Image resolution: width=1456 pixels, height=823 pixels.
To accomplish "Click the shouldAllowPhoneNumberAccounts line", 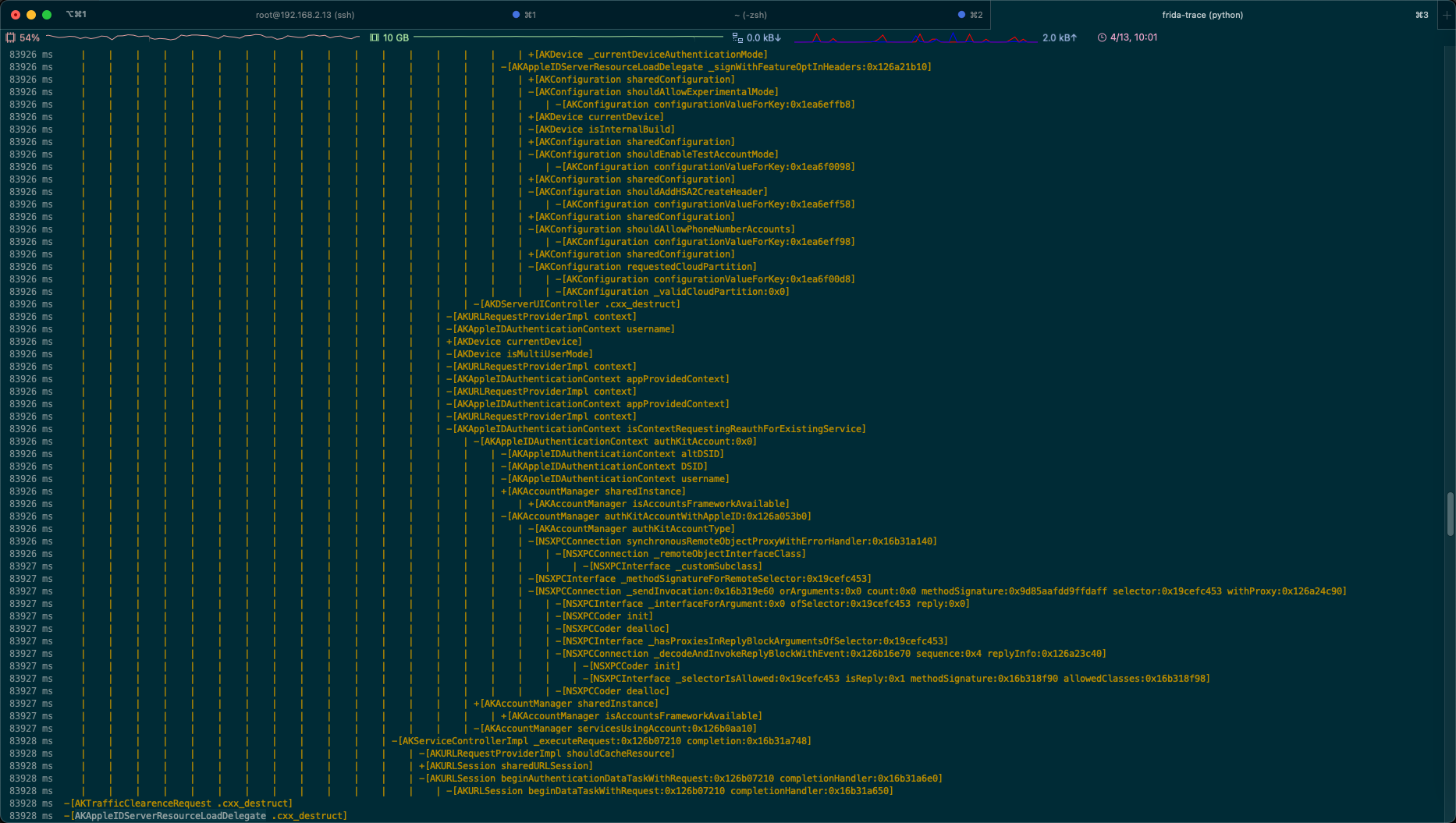I will pos(662,229).
